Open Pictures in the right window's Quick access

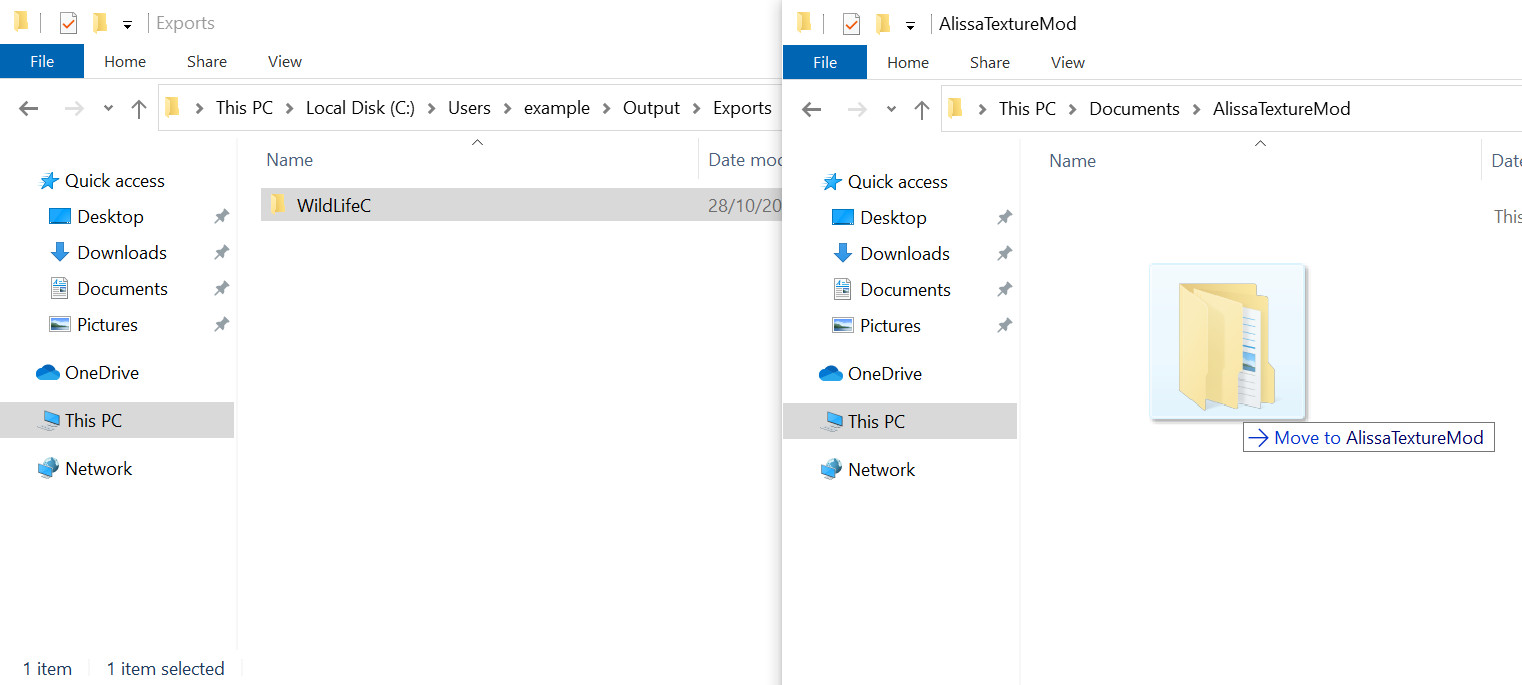pos(890,326)
